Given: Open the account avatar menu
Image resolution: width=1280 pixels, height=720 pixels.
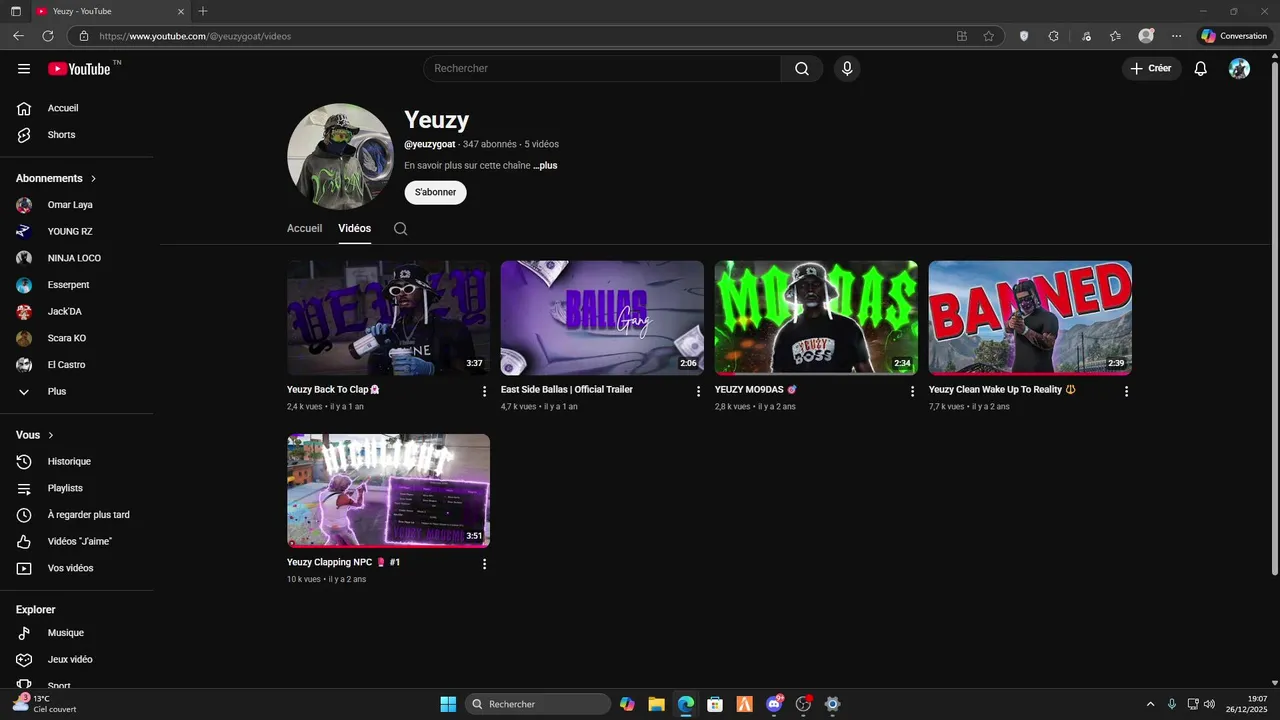Looking at the screenshot, I should [1239, 68].
